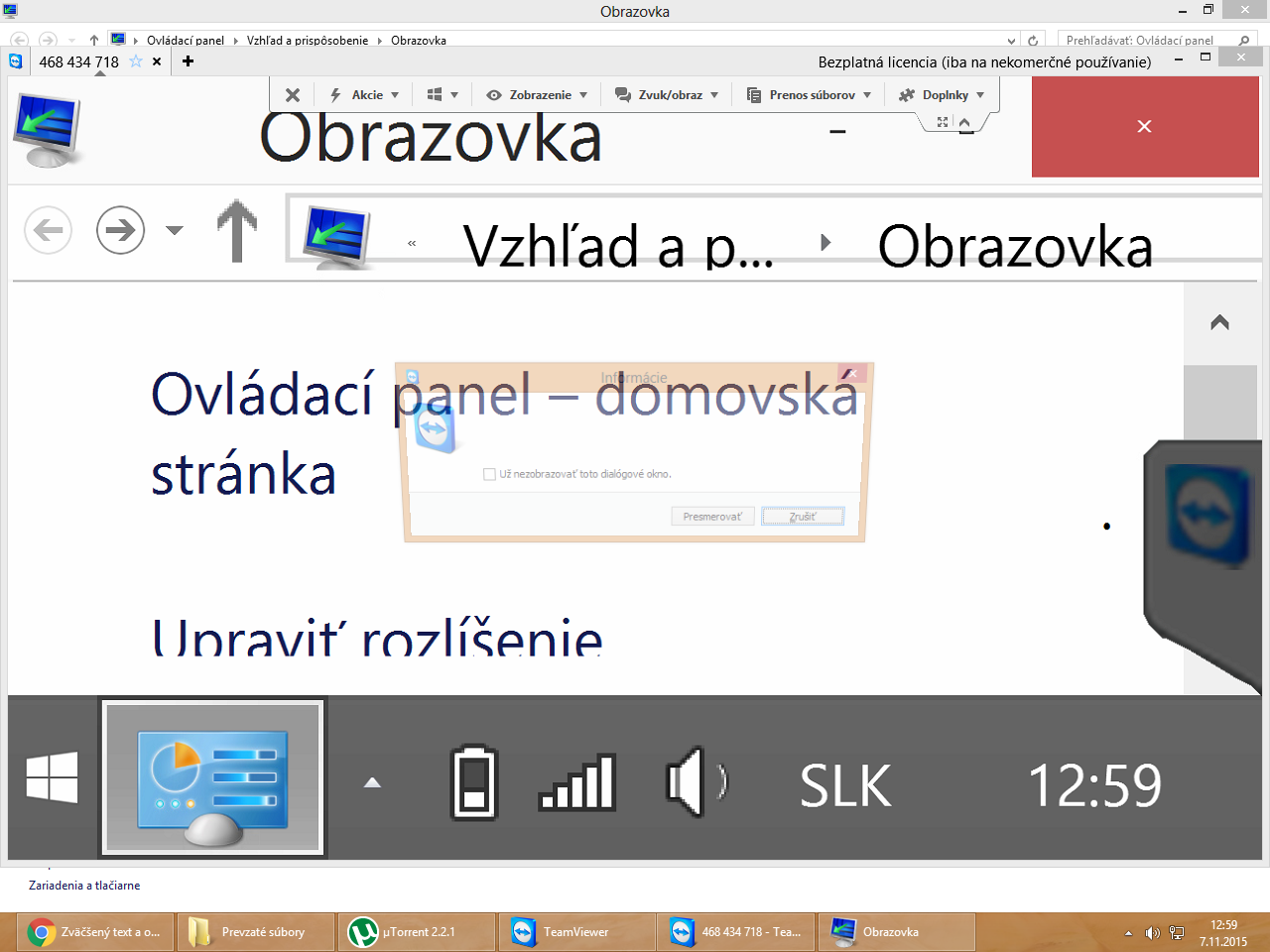This screenshot has height=952, width=1270.
Task: Switch the remote SLK input language indicator
Action: (846, 785)
